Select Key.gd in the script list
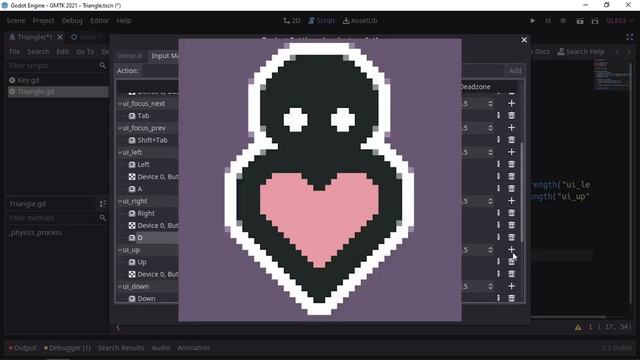The width and height of the screenshot is (640, 360). click(58, 80)
